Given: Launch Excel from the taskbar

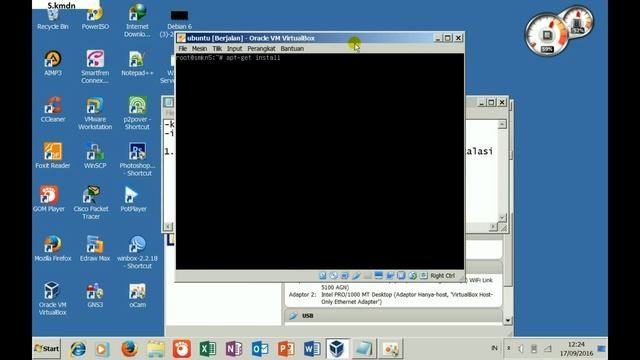Looking at the screenshot, I should click(207, 349).
